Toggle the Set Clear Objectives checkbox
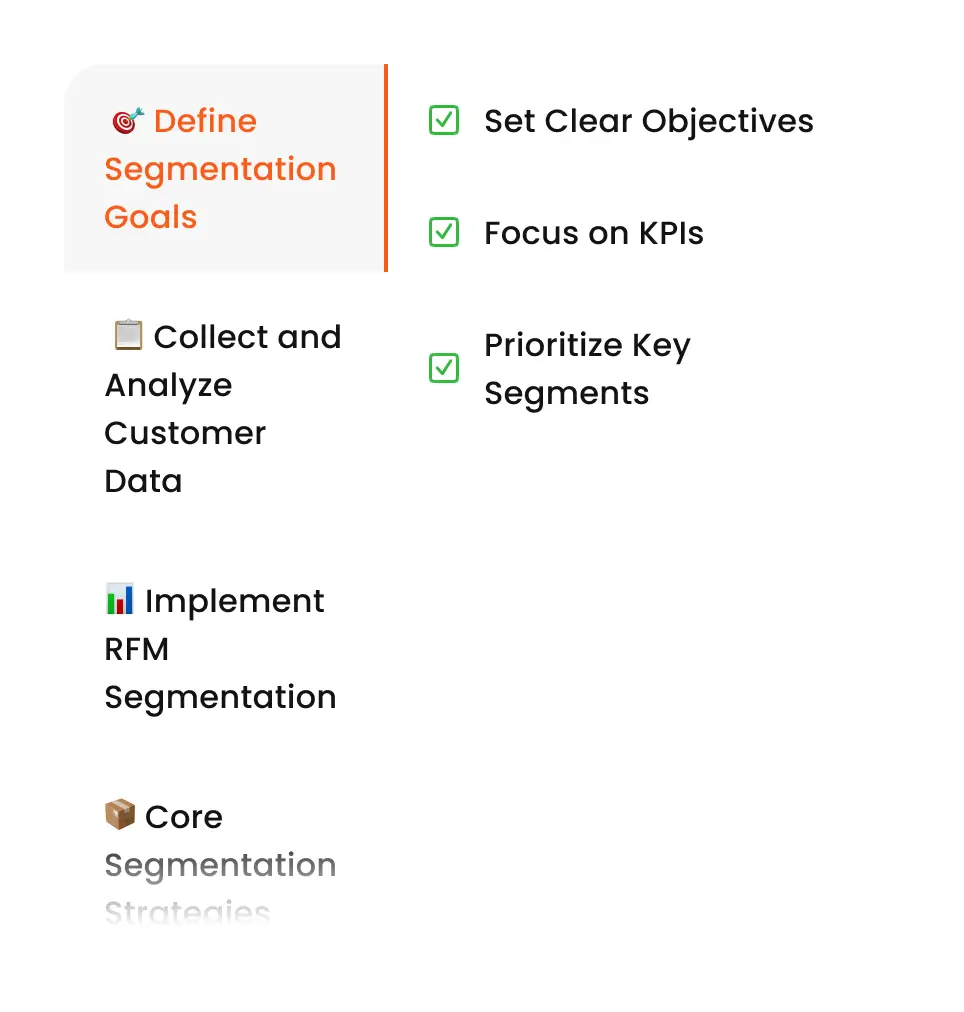Viewport: 964px width, 1012px height. point(443,121)
